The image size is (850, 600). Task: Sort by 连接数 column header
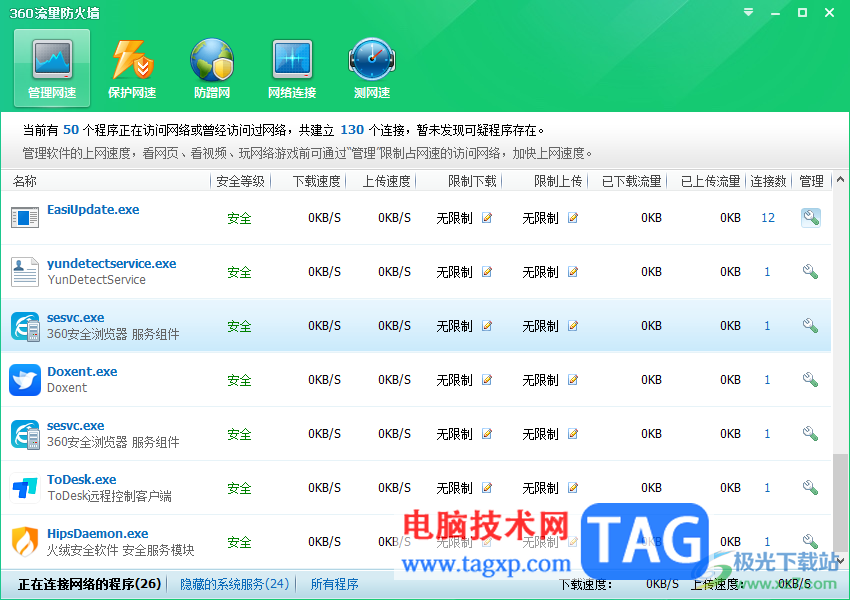(768, 181)
